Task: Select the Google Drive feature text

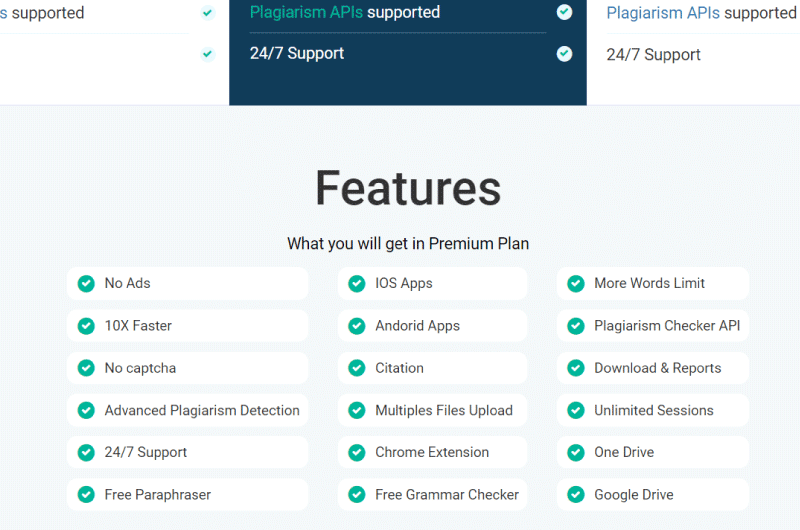Action: [634, 495]
